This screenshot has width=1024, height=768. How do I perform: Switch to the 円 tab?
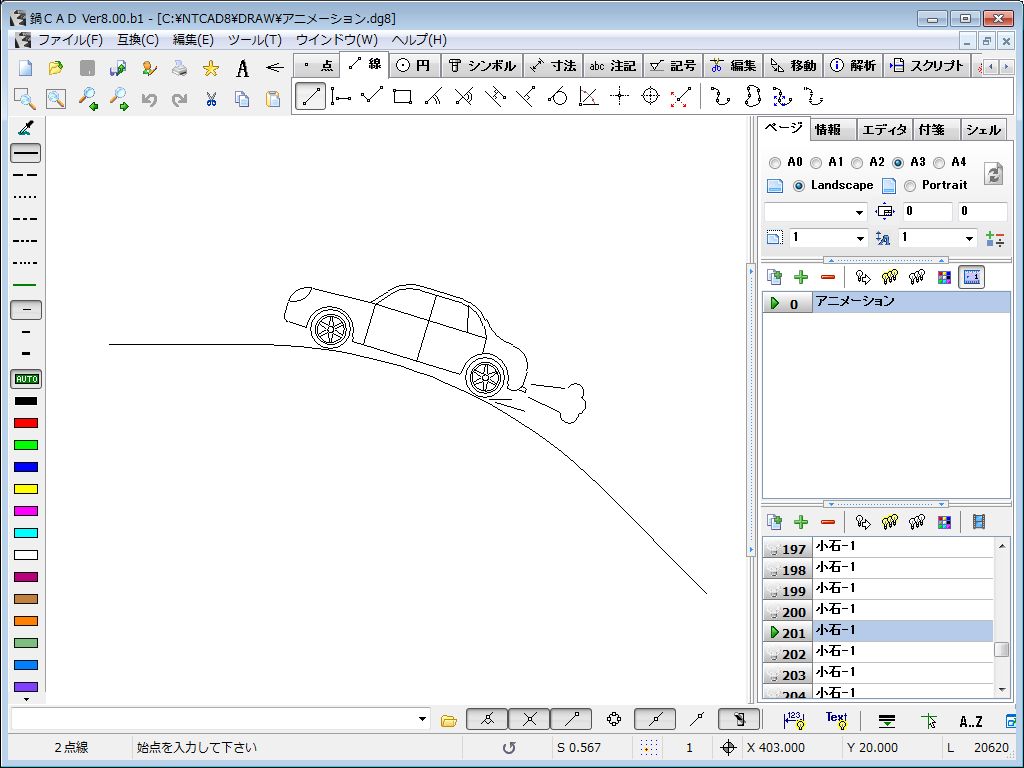point(415,65)
